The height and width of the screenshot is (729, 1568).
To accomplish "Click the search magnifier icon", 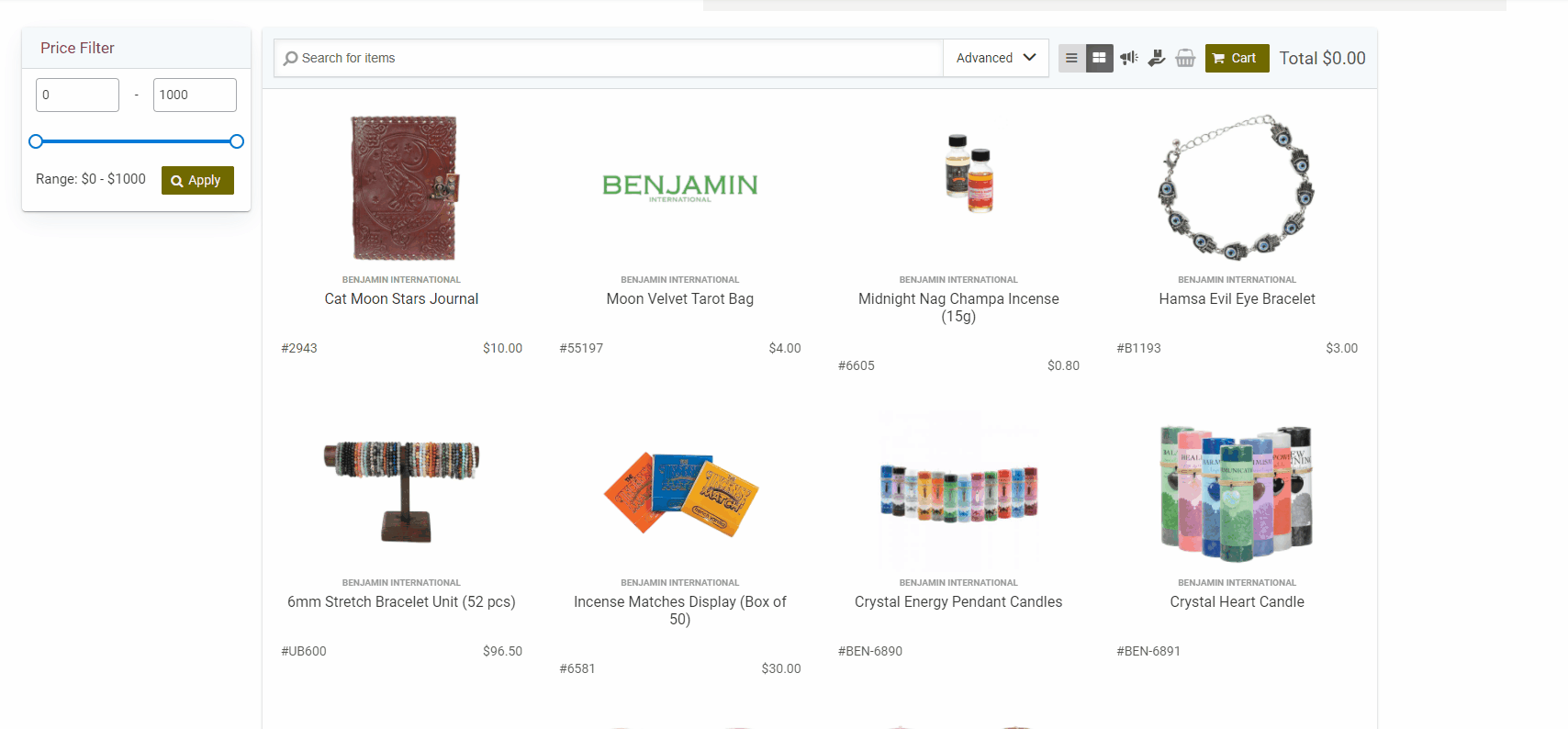I will point(290,58).
